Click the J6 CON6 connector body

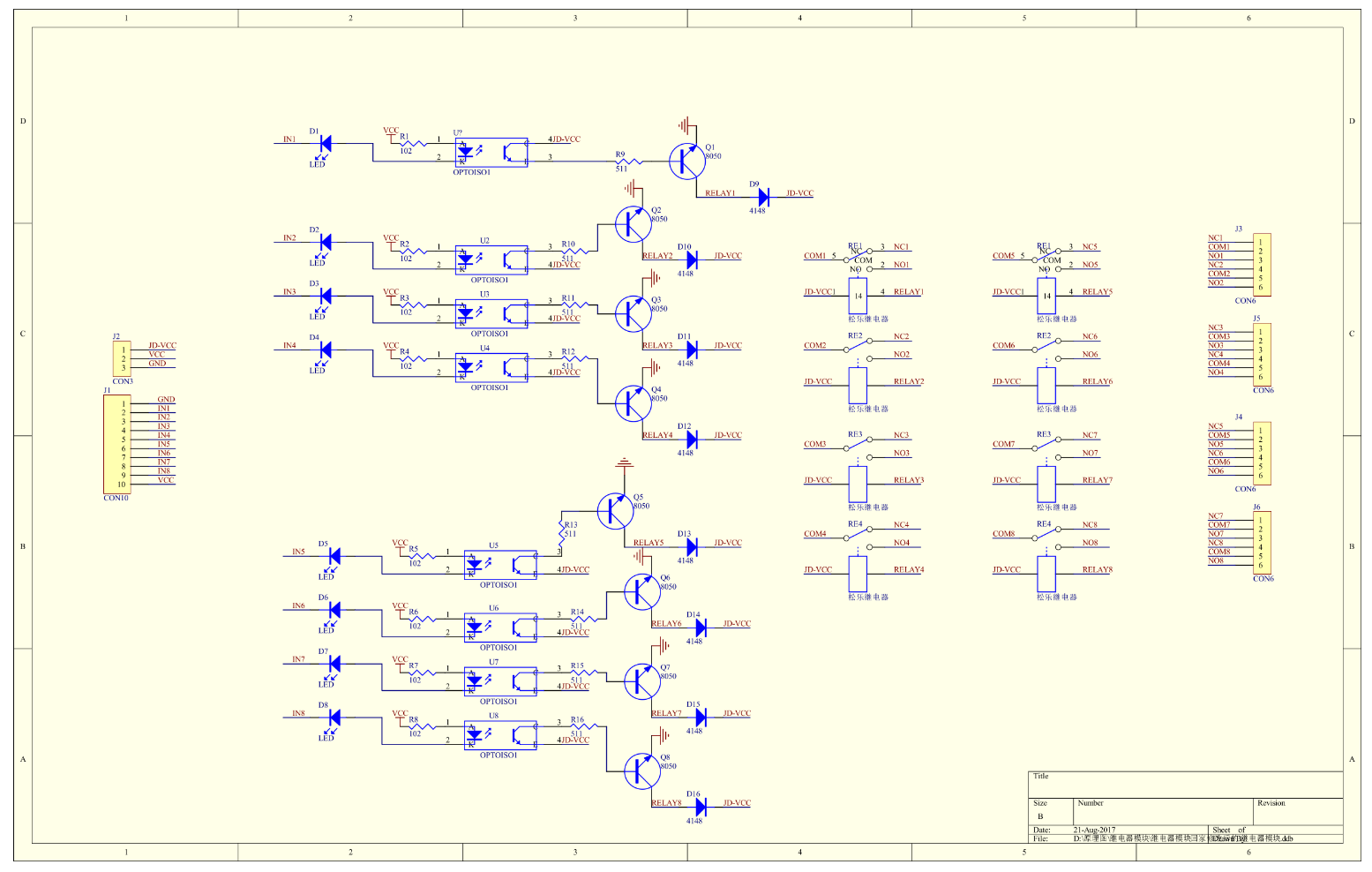(1262, 543)
